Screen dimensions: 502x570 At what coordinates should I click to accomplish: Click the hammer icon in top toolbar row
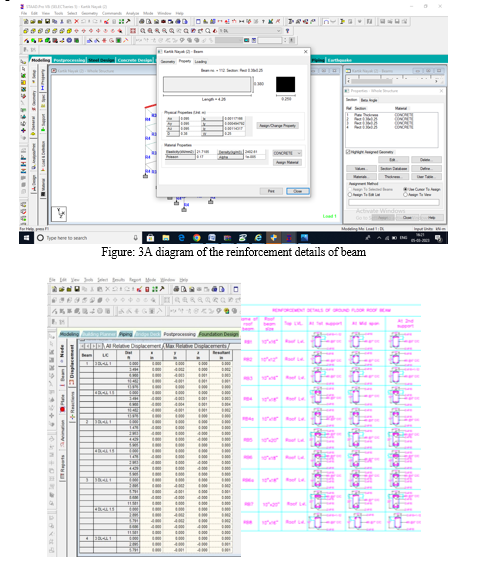click(x=128, y=21)
